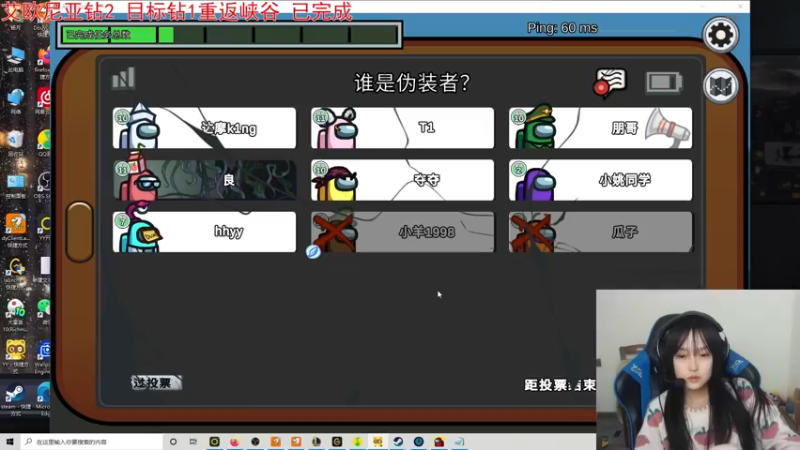
Task: Open OBS Studio from the taskbar
Action: pyautogui.click(x=255, y=442)
